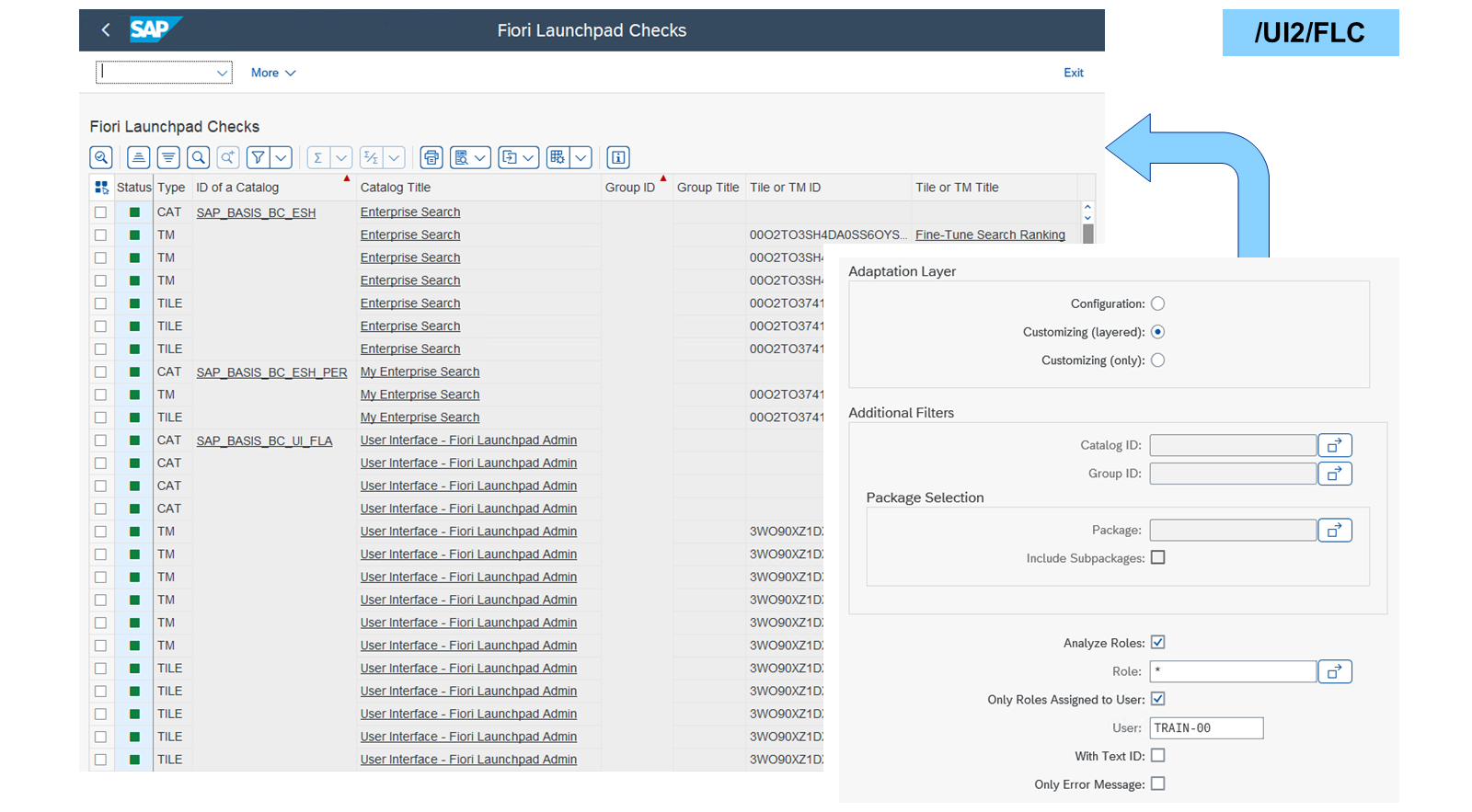Click the Details magnifier toolbar icon
The height and width of the screenshot is (812, 1472).
click(x=101, y=157)
